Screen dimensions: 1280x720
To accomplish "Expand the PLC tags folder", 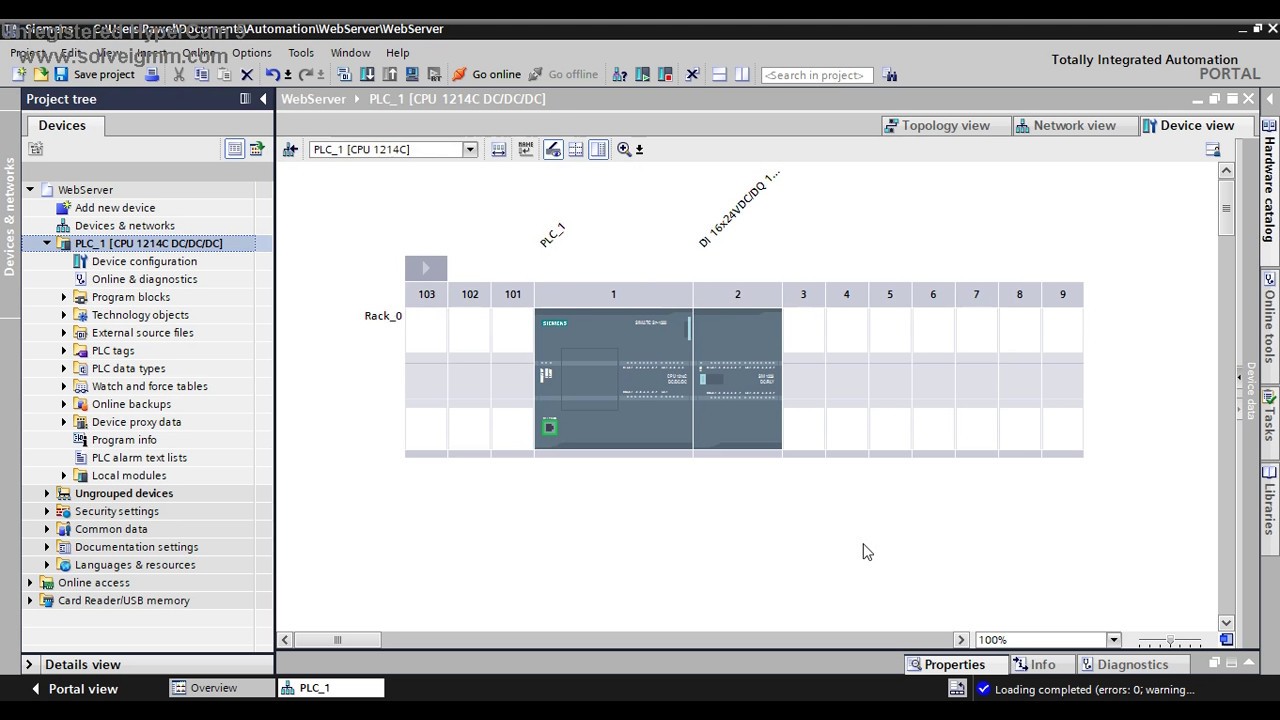I will tap(64, 351).
